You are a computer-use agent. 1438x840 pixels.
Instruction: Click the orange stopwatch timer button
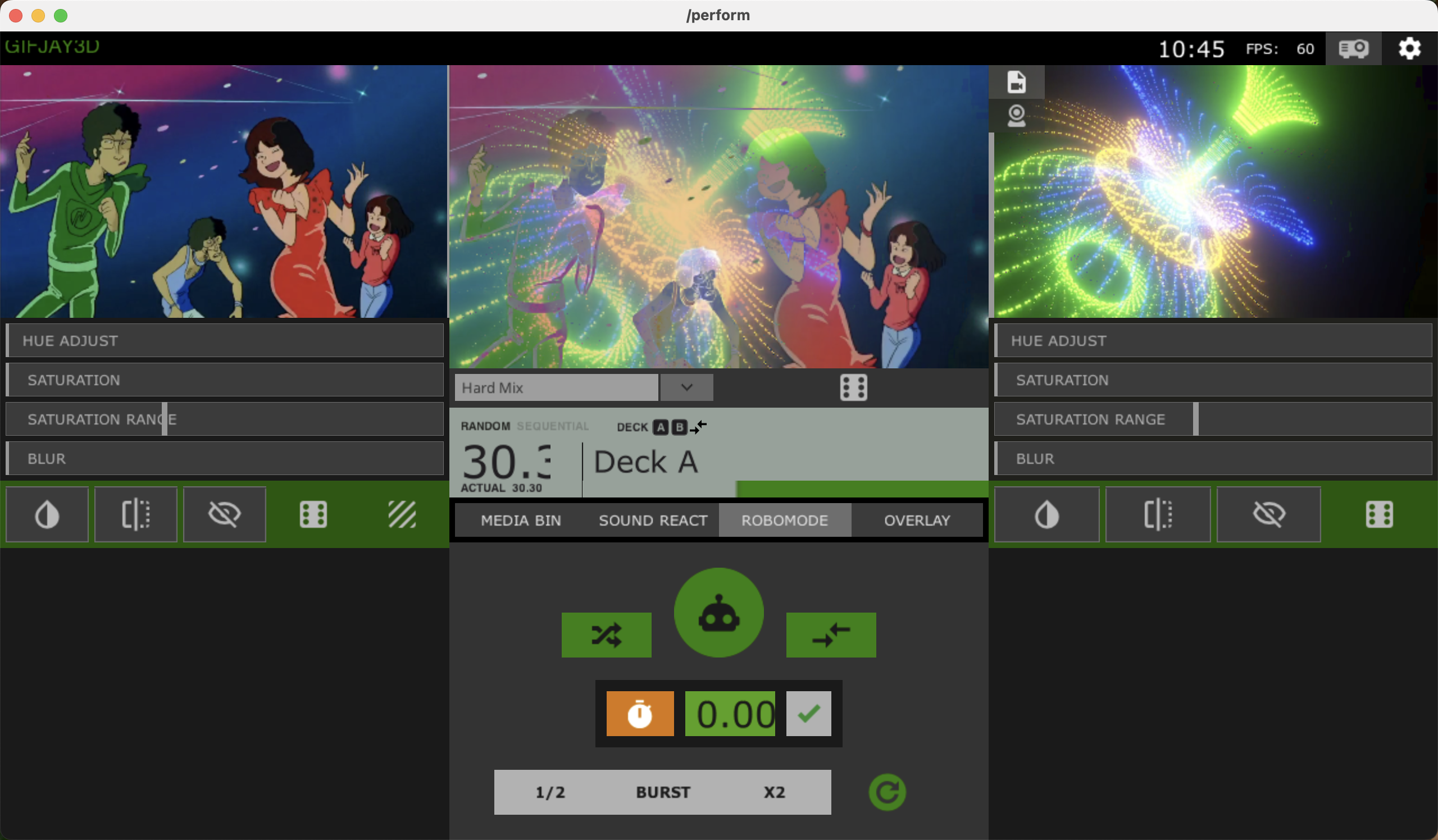pos(640,714)
